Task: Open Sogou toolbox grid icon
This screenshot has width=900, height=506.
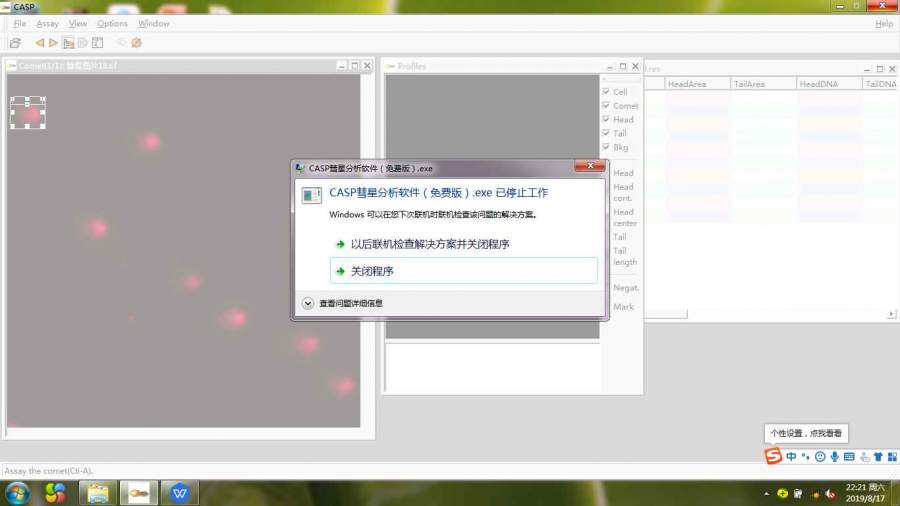Action: [x=892, y=457]
